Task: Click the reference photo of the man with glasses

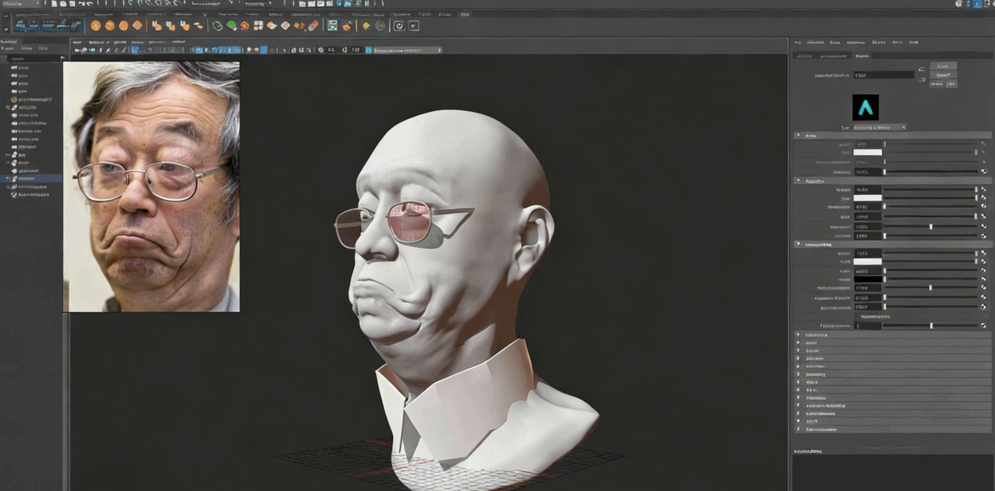Action: 151,187
